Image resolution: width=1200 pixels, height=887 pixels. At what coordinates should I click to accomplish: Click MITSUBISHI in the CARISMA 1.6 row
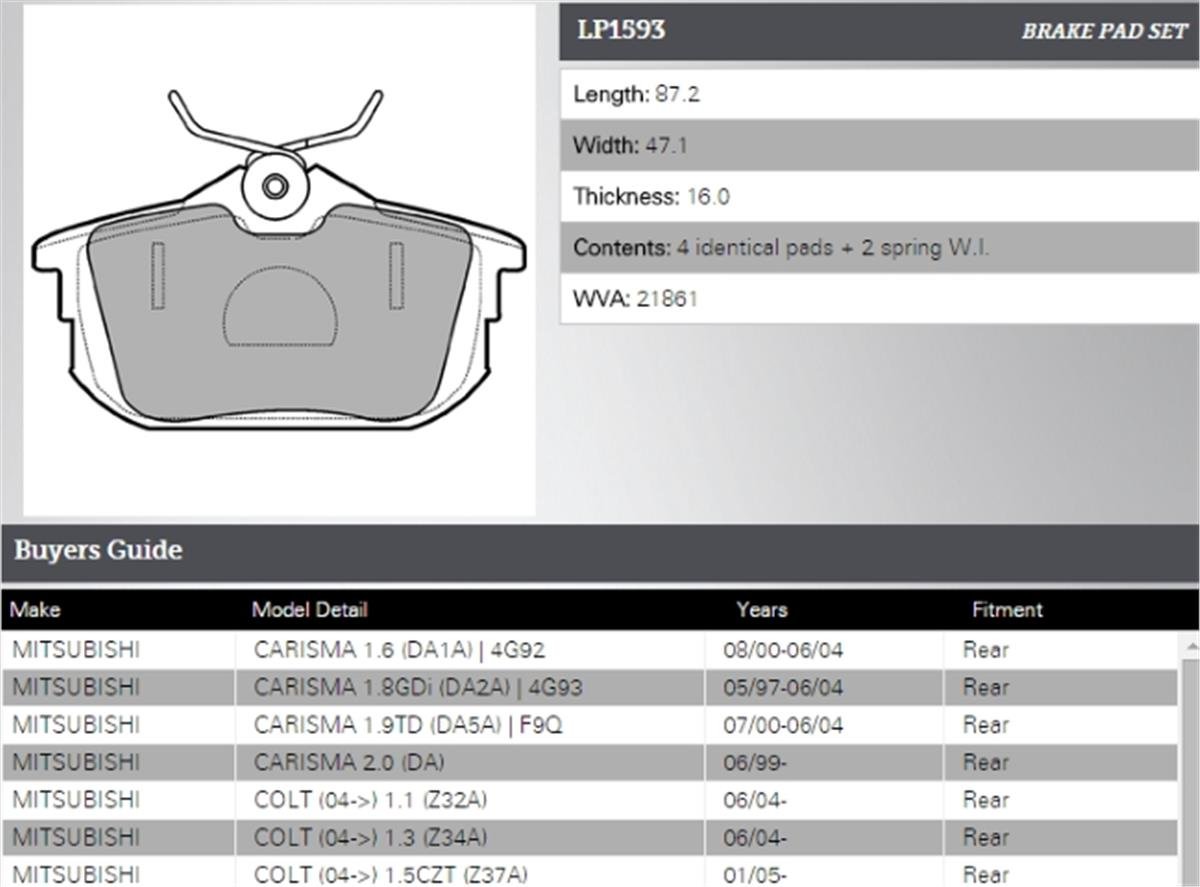pyautogui.click(x=76, y=650)
